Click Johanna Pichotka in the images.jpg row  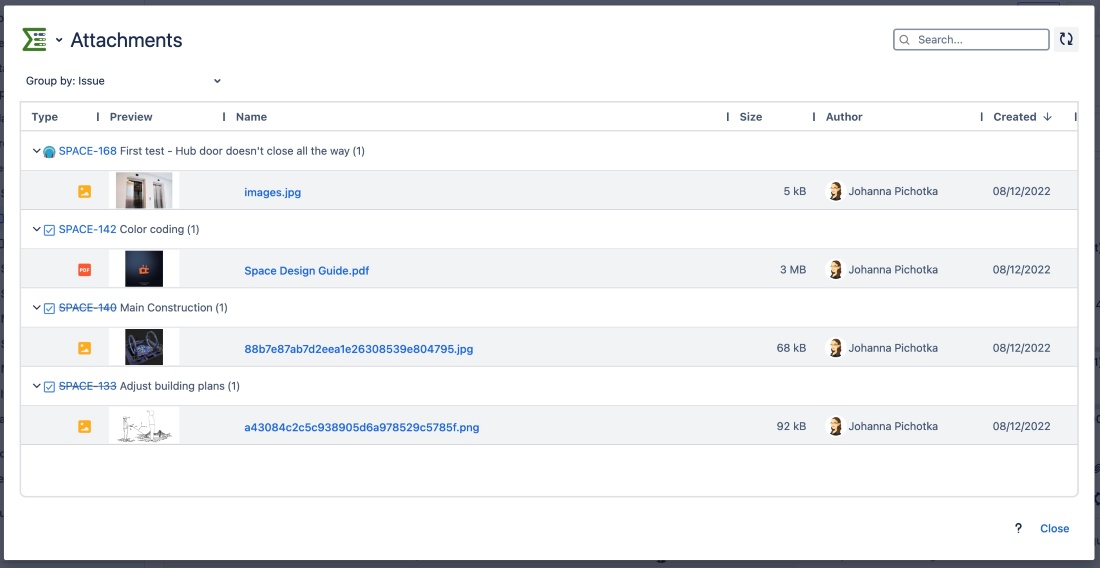coord(893,191)
